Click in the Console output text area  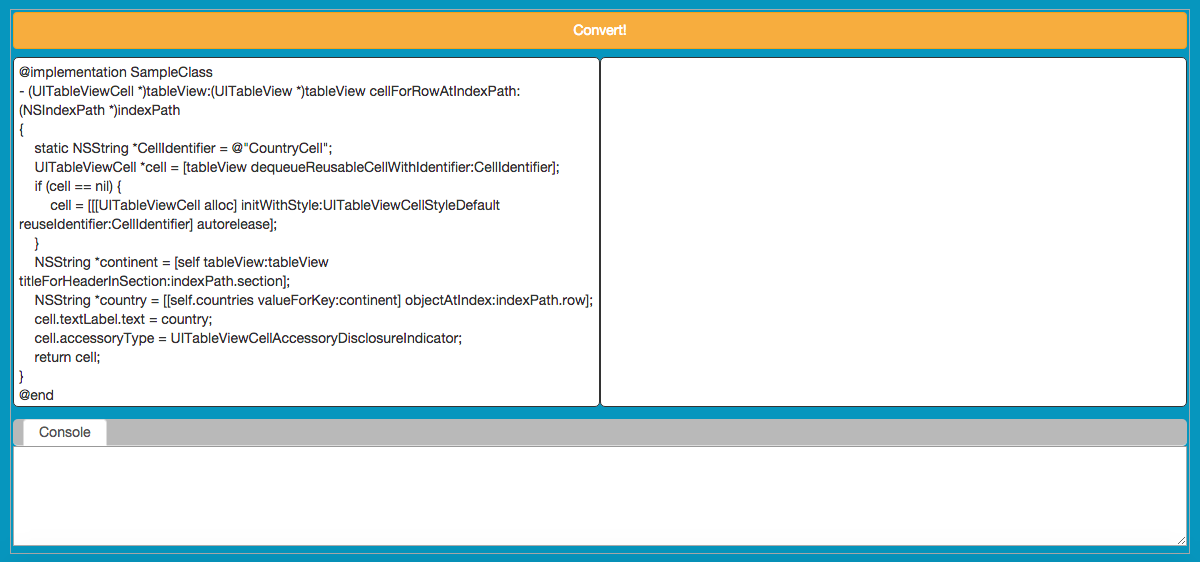tap(599, 496)
